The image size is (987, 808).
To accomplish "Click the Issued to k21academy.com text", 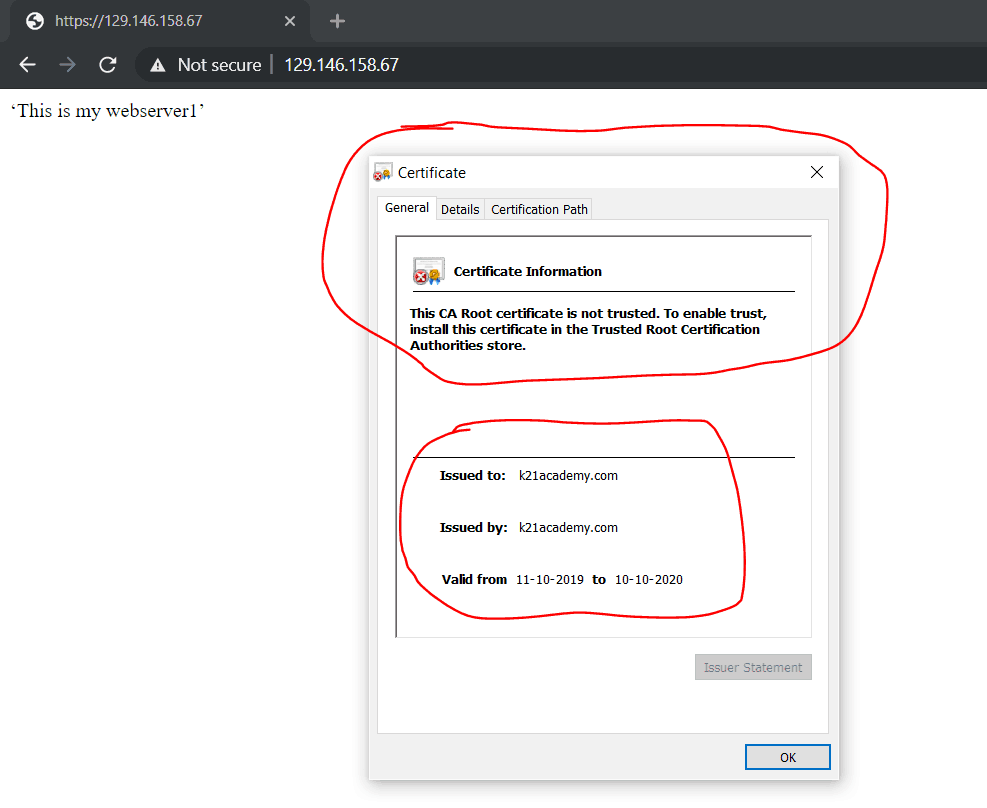I will point(568,475).
